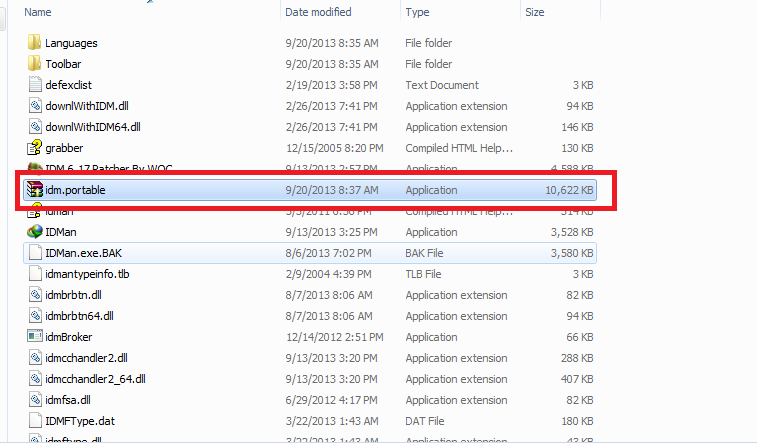Click the 180 KB size value
Viewport: 757px width, 443px height.
[577, 421]
